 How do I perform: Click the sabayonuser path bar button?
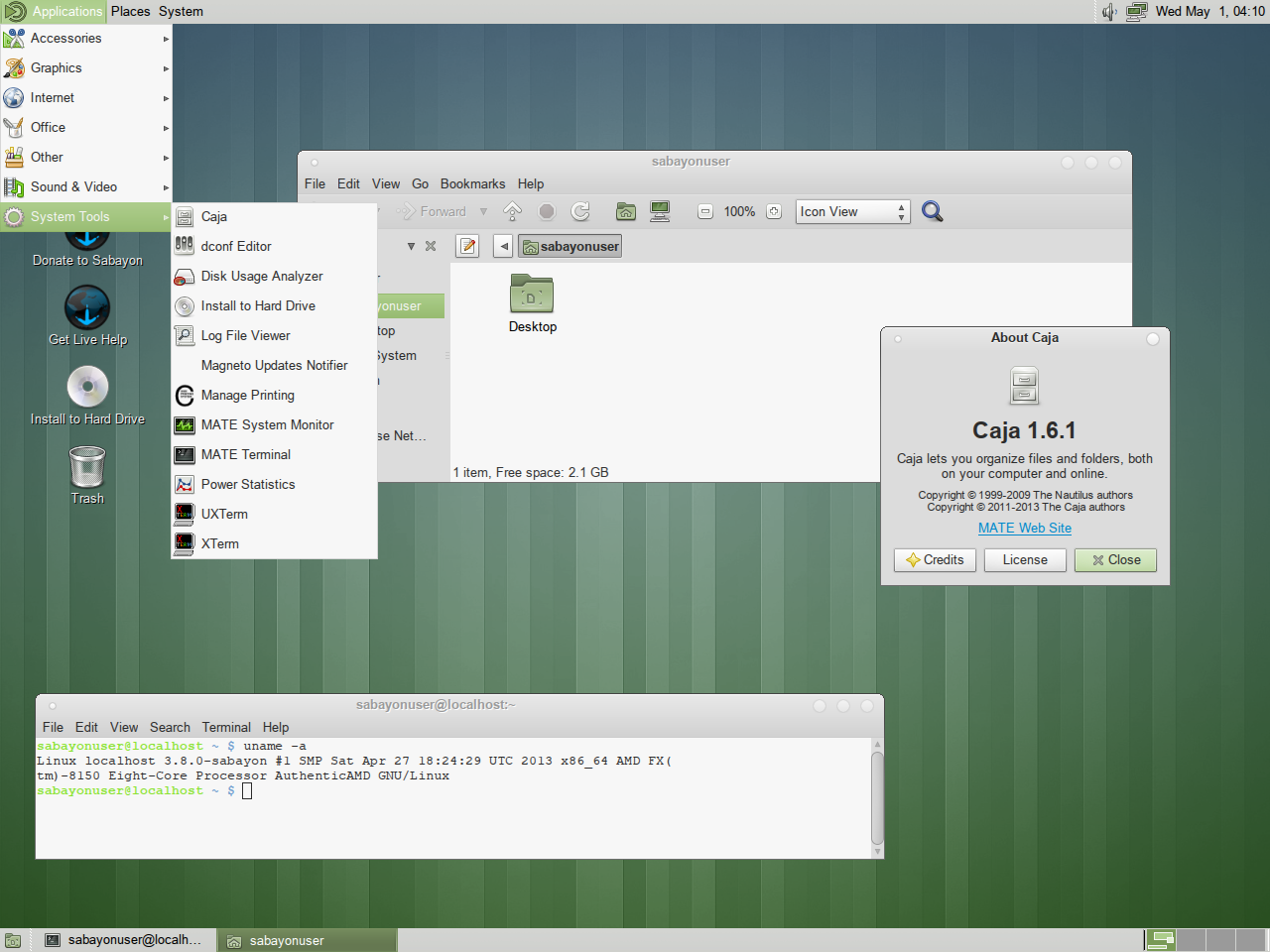coord(571,246)
